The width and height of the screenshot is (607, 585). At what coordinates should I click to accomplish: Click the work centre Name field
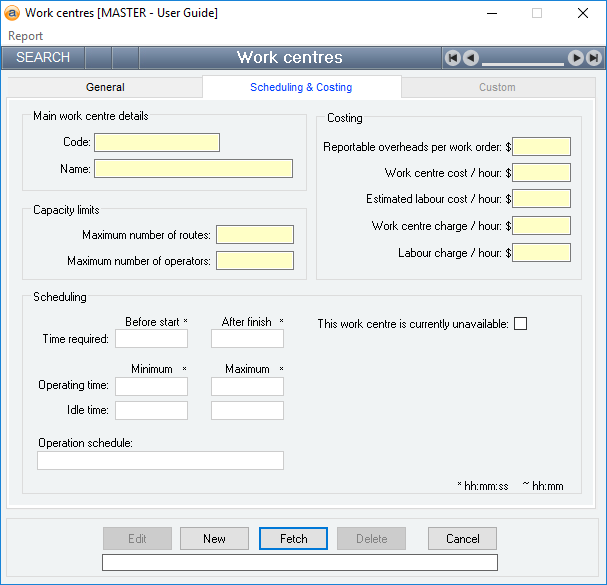pyautogui.click(x=193, y=168)
